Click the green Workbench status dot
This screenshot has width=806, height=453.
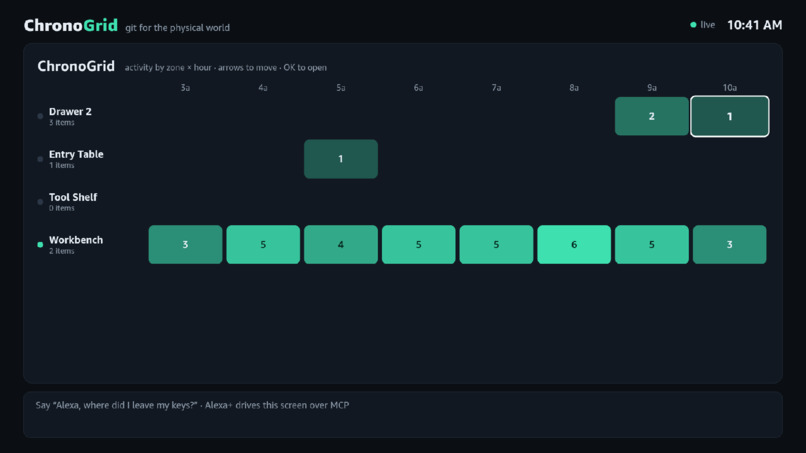point(40,245)
